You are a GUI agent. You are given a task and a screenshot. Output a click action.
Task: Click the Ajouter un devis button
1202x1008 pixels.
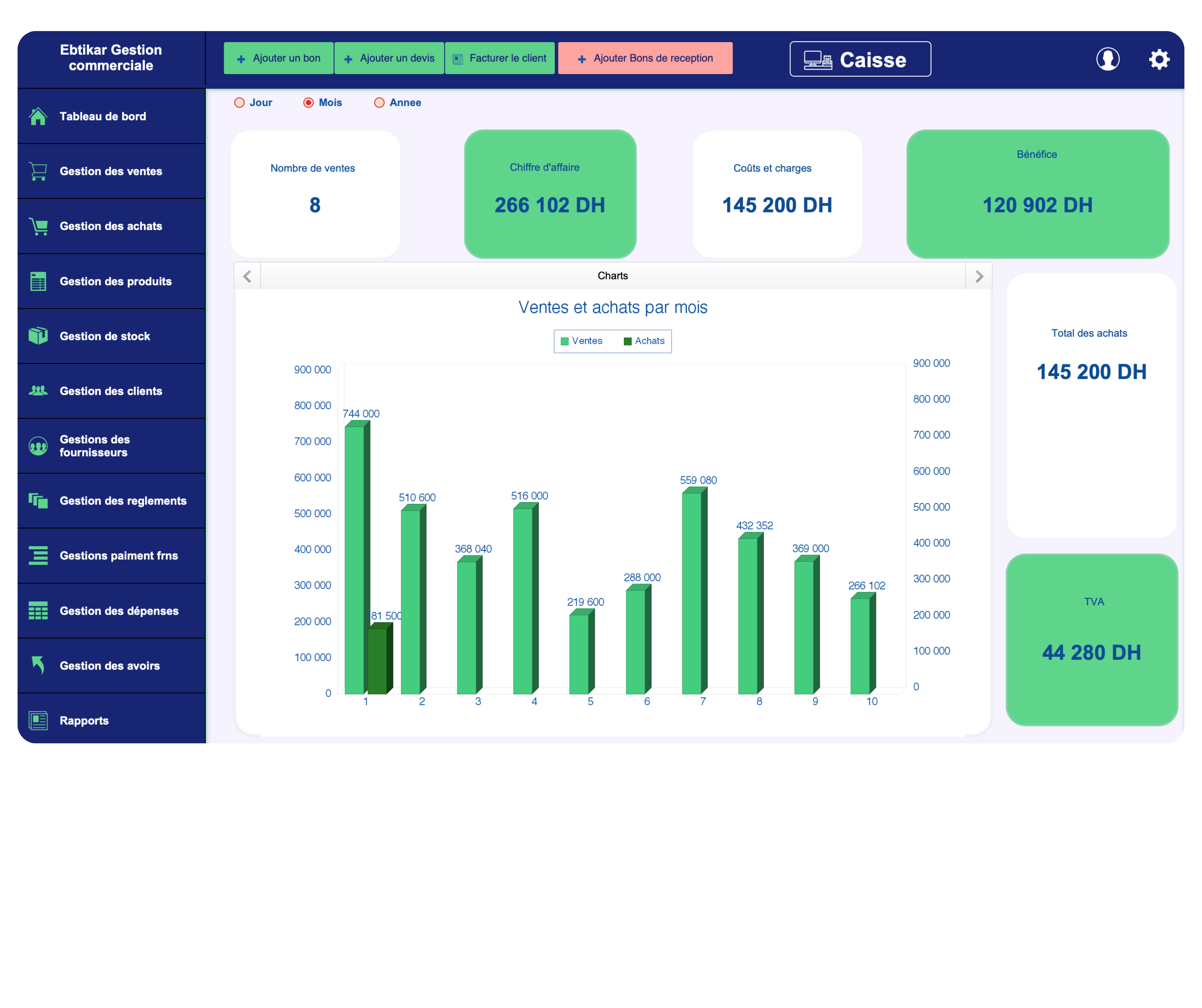point(389,58)
